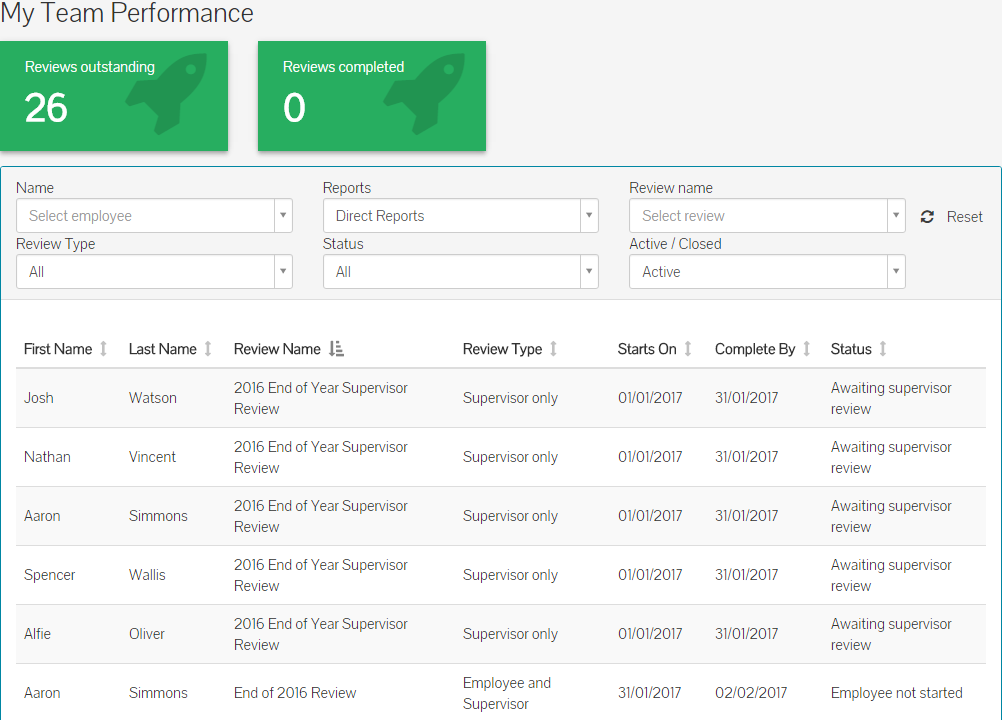Click End of 2016 Review name
Screen dimensions: 1002x720
295,693
